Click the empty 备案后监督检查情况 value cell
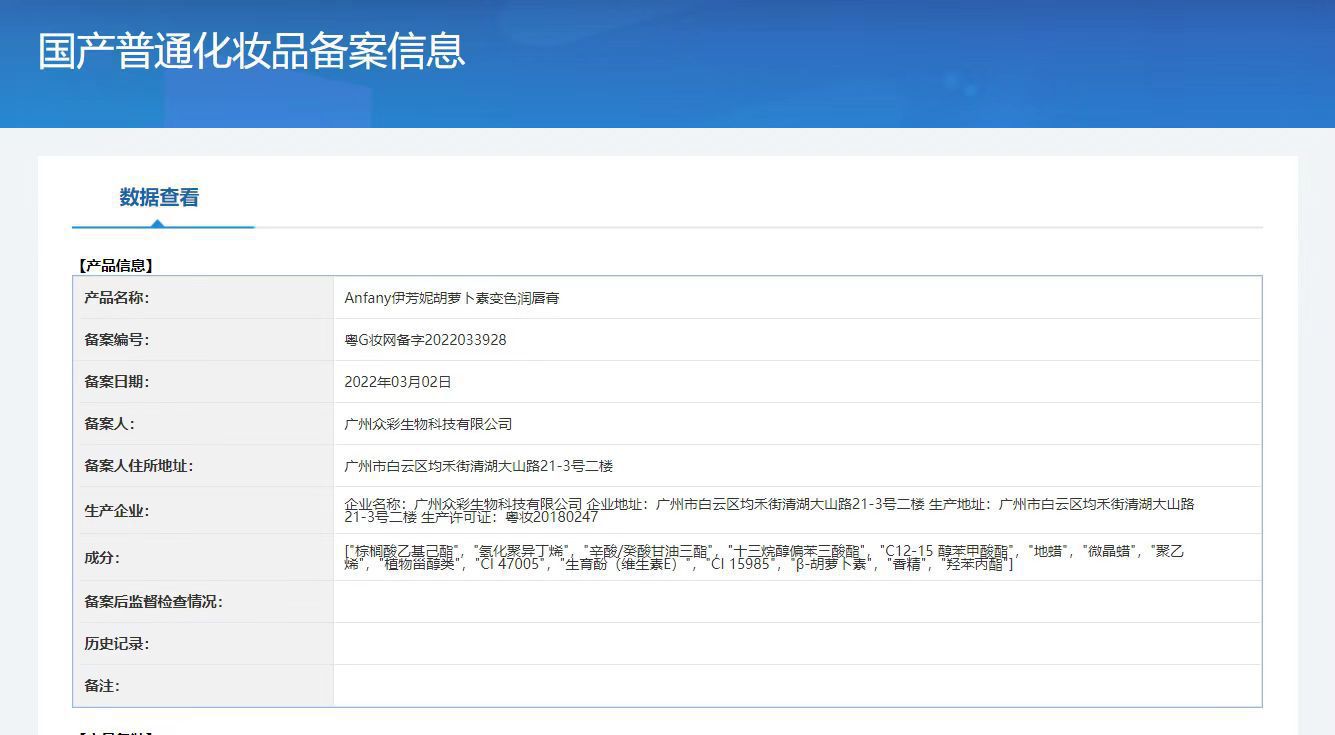This screenshot has height=735, width=1335. tap(796, 602)
